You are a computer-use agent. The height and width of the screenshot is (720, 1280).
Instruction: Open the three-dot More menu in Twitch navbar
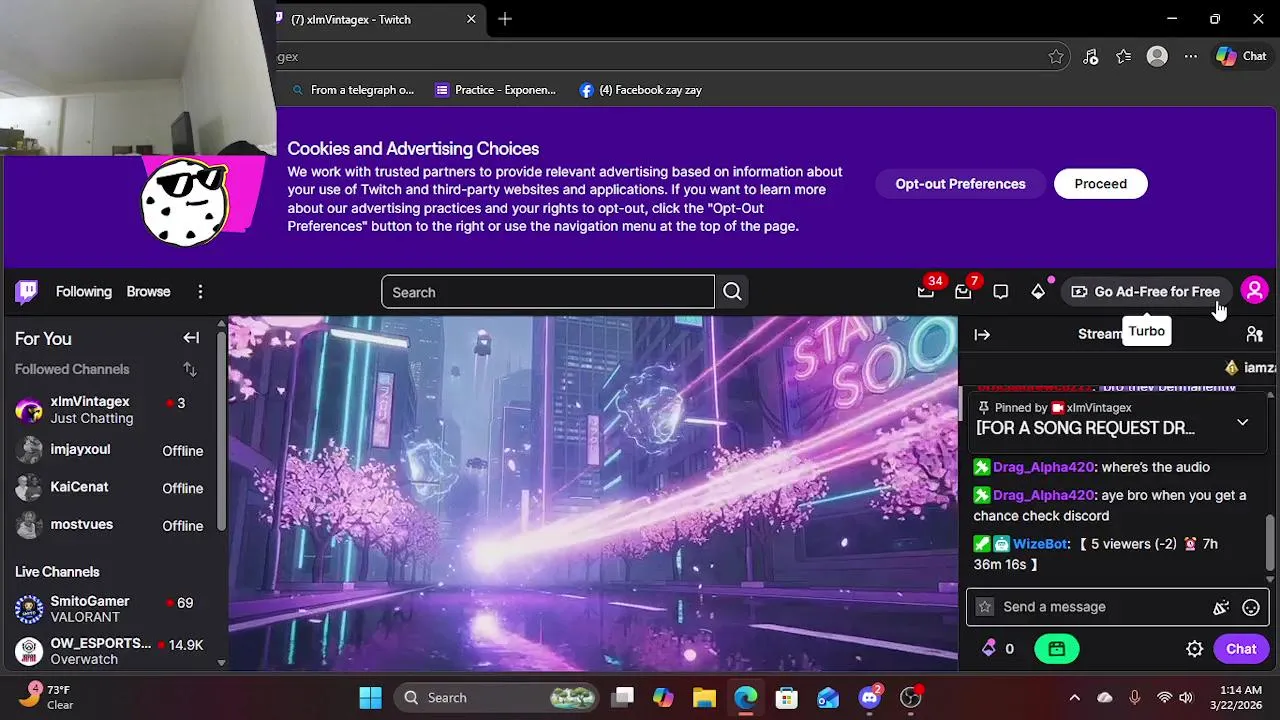coord(200,292)
